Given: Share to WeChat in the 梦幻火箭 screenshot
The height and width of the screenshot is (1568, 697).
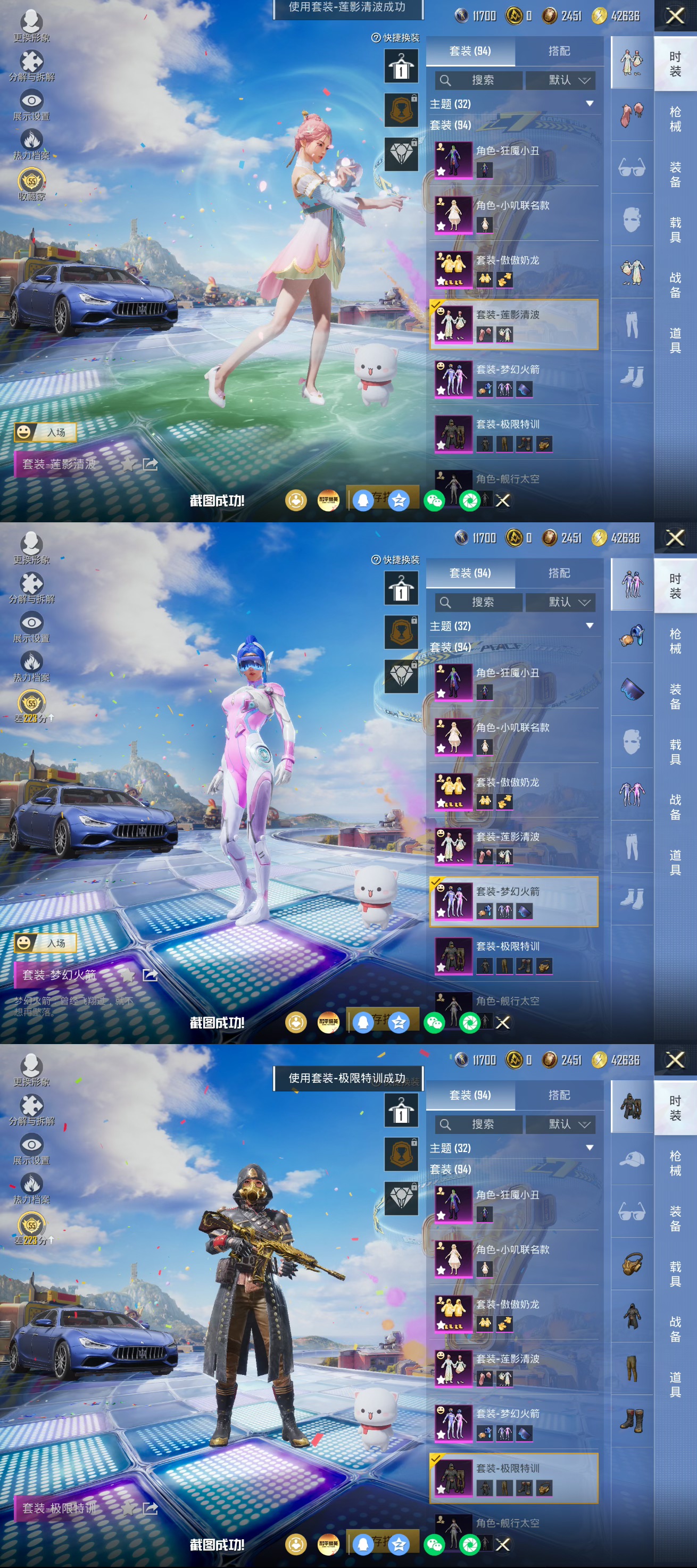Looking at the screenshot, I should pyautogui.click(x=434, y=1023).
